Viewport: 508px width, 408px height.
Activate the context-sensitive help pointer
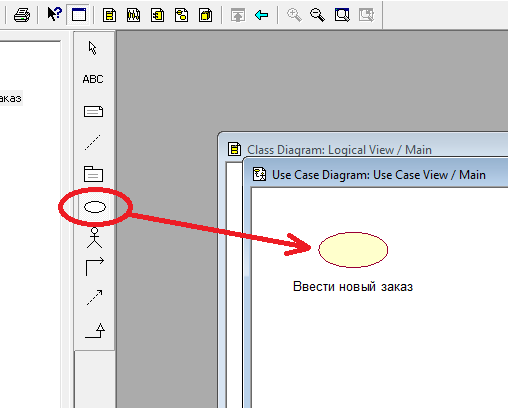point(54,14)
